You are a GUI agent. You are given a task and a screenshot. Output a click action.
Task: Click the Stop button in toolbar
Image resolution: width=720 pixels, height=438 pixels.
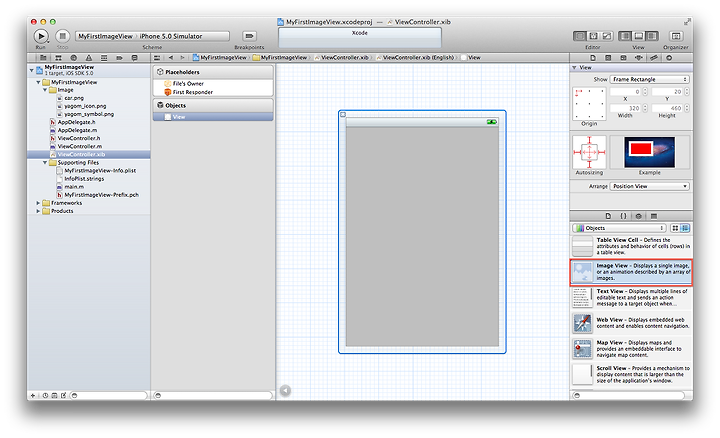point(62,36)
